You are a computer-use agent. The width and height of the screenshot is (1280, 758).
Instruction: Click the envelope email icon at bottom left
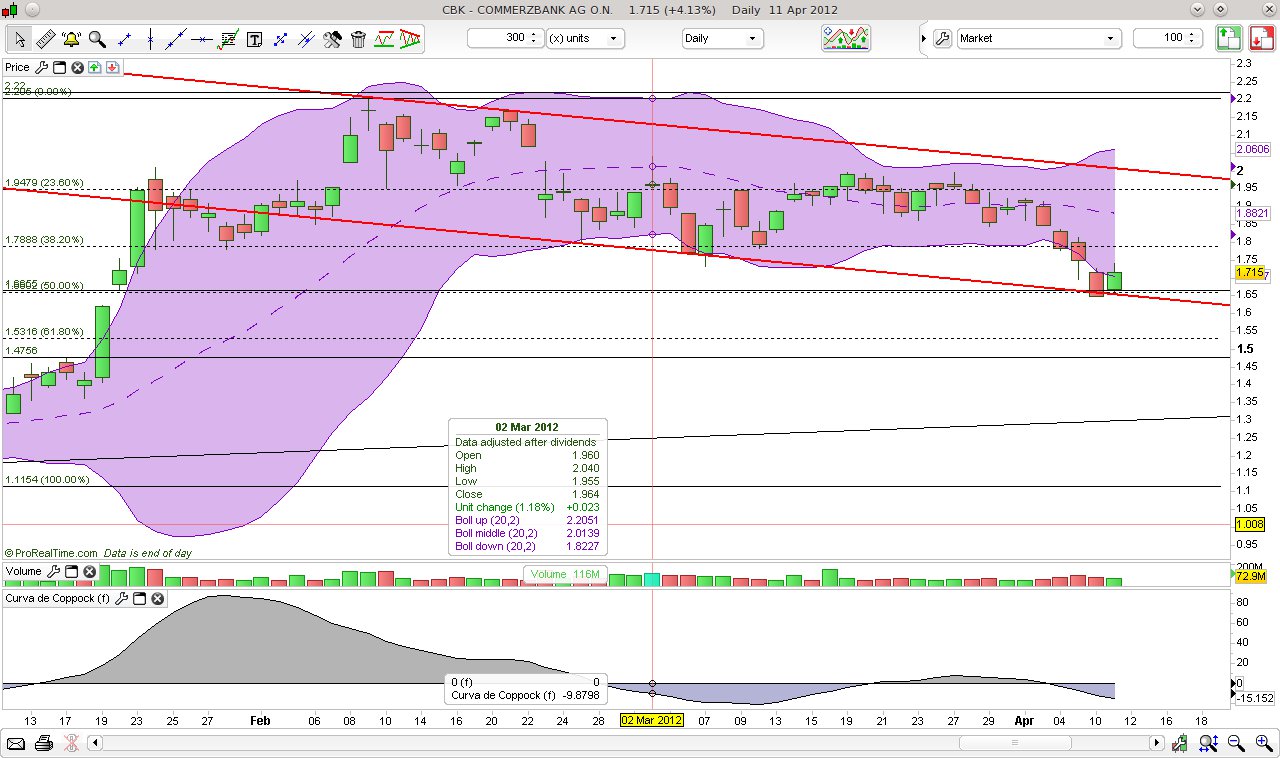pos(17,743)
